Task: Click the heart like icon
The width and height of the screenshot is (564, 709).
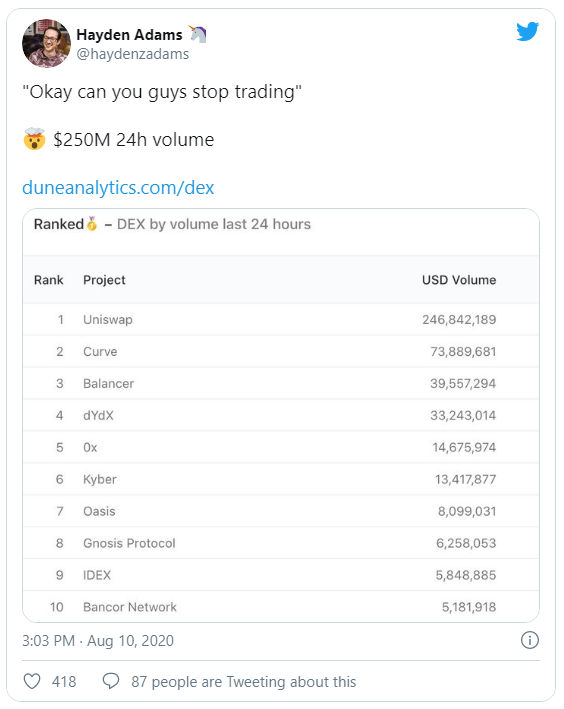Action: coord(32,681)
